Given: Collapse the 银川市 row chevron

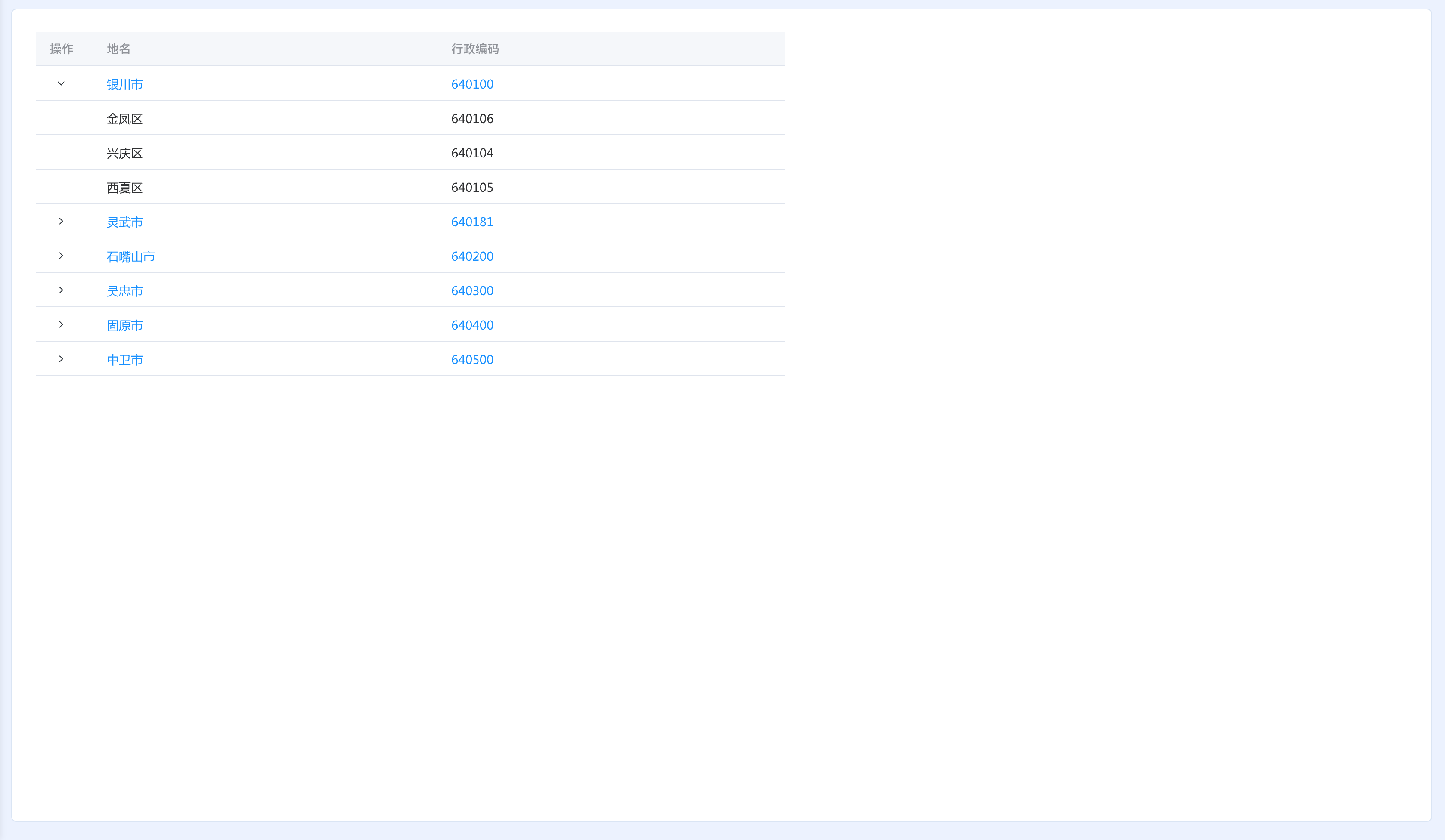Looking at the screenshot, I should [x=61, y=83].
